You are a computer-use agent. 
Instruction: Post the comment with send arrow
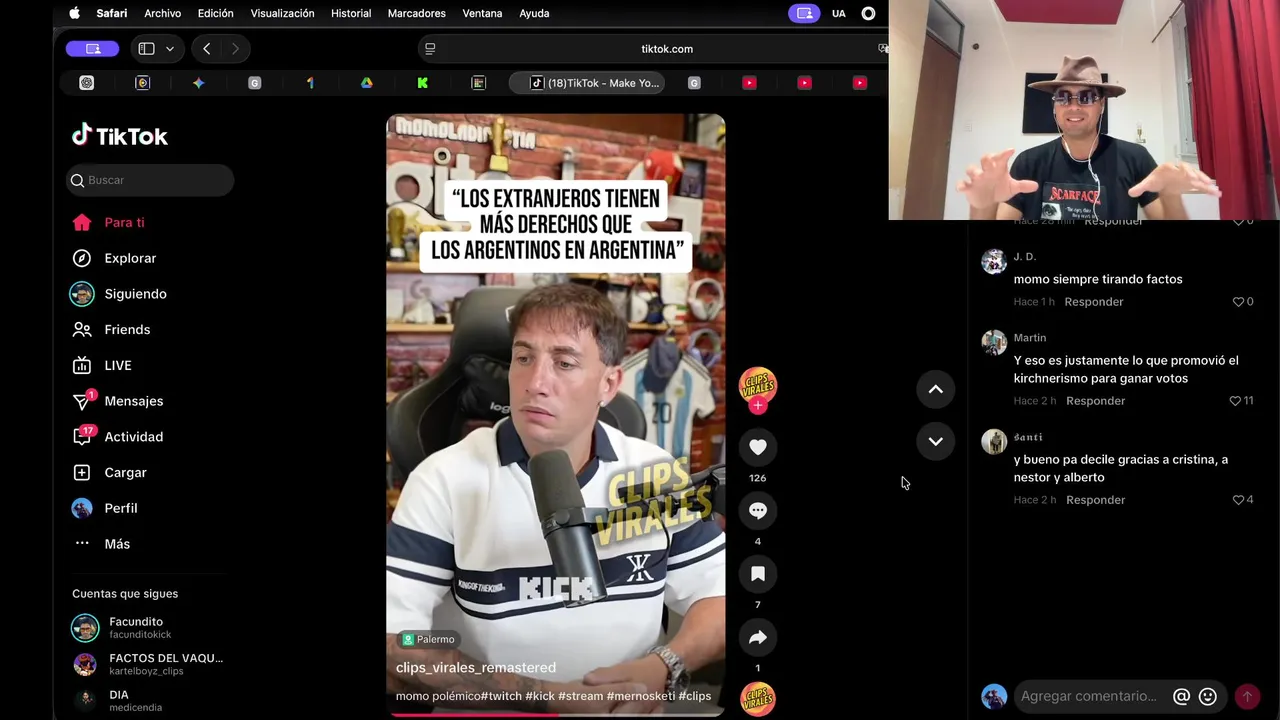pyautogui.click(x=1247, y=696)
